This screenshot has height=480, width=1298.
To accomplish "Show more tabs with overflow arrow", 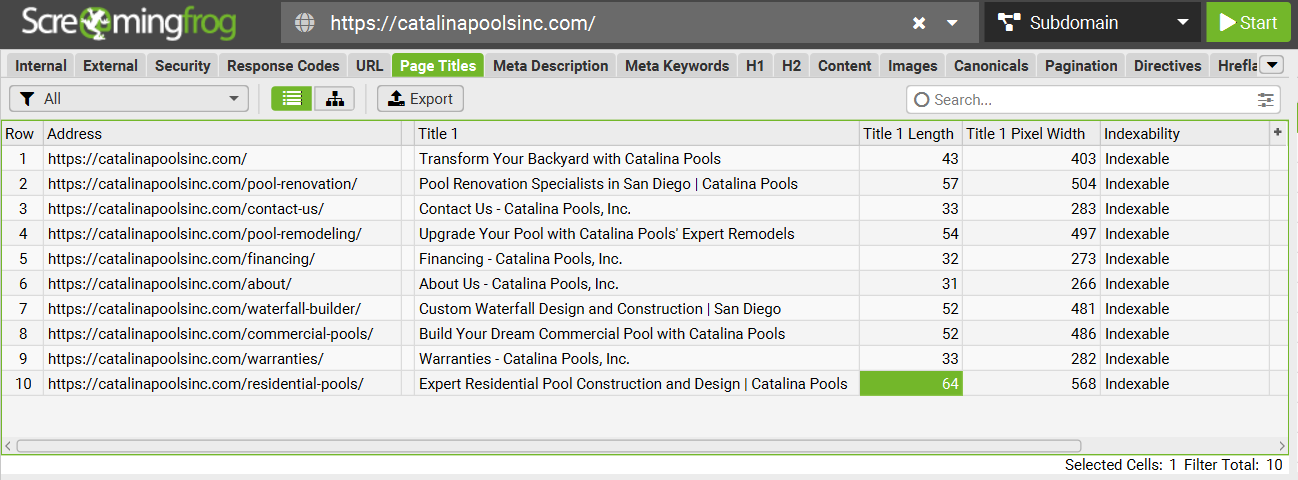I will [1272, 66].
